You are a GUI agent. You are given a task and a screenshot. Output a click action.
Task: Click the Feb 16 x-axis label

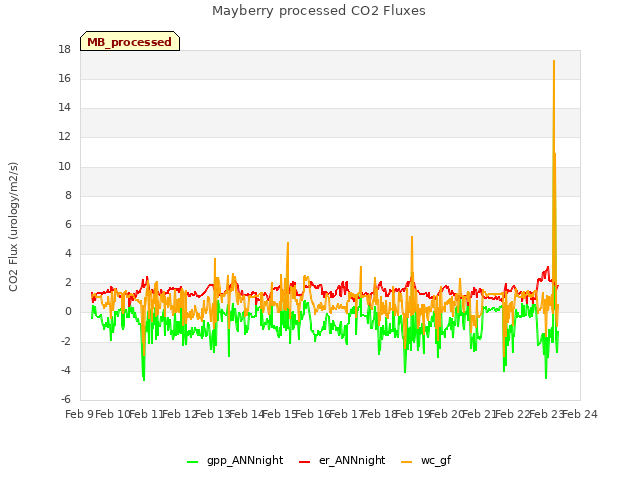pyautogui.click(x=313, y=414)
